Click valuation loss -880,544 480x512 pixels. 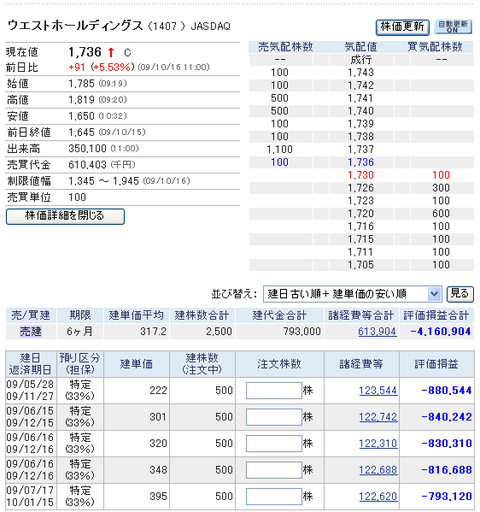pos(446,390)
